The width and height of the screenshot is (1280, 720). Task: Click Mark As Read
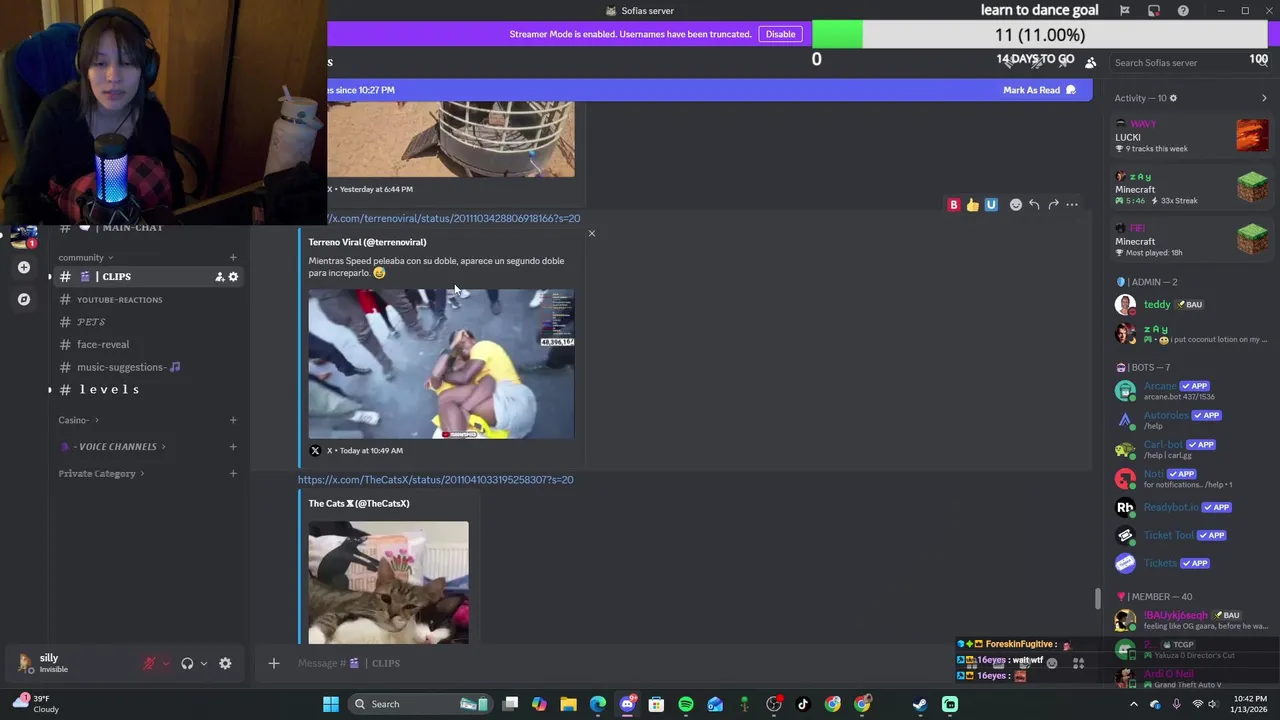click(x=1040, y=90)
